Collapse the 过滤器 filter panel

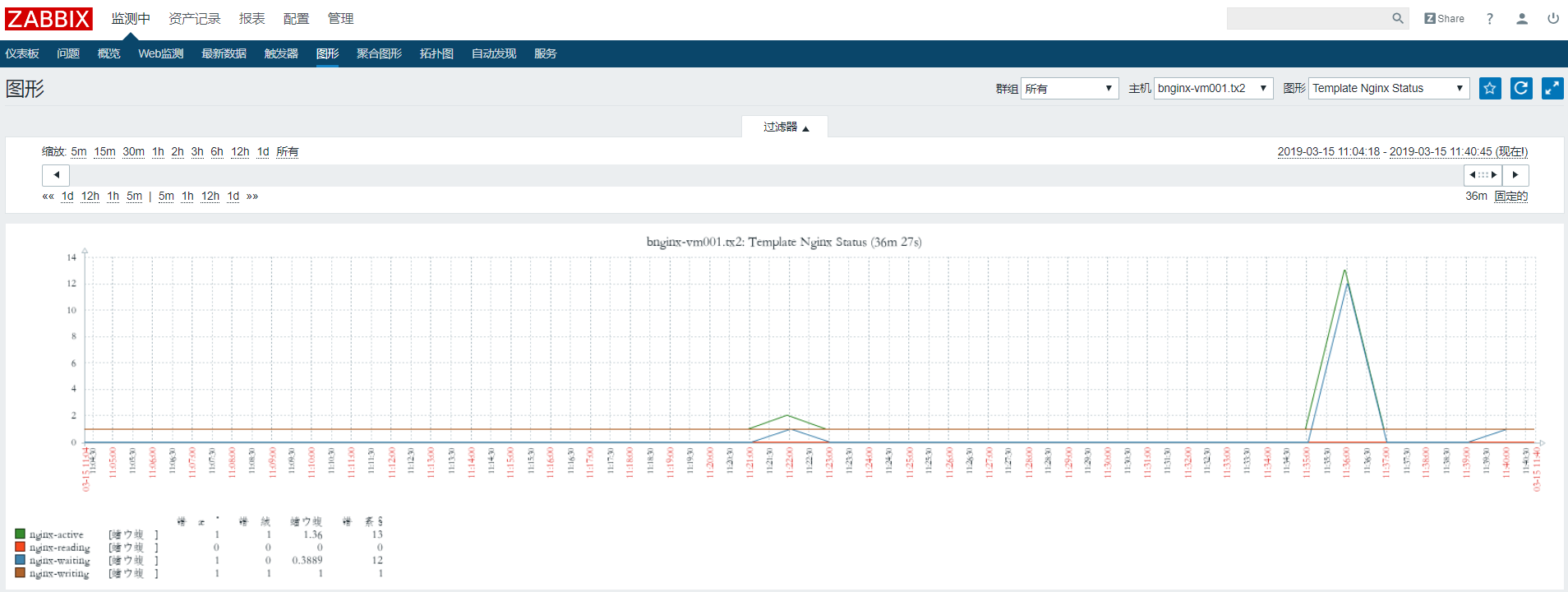[785, 127]
